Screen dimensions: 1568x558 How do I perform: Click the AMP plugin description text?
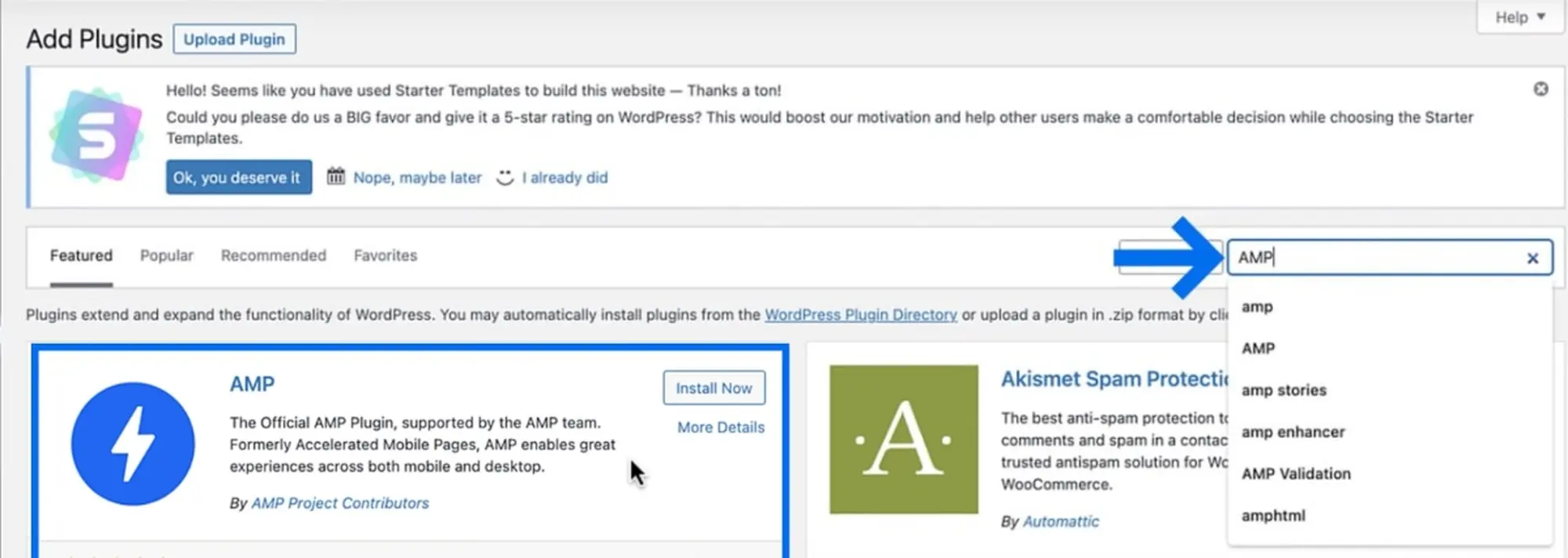423,444
